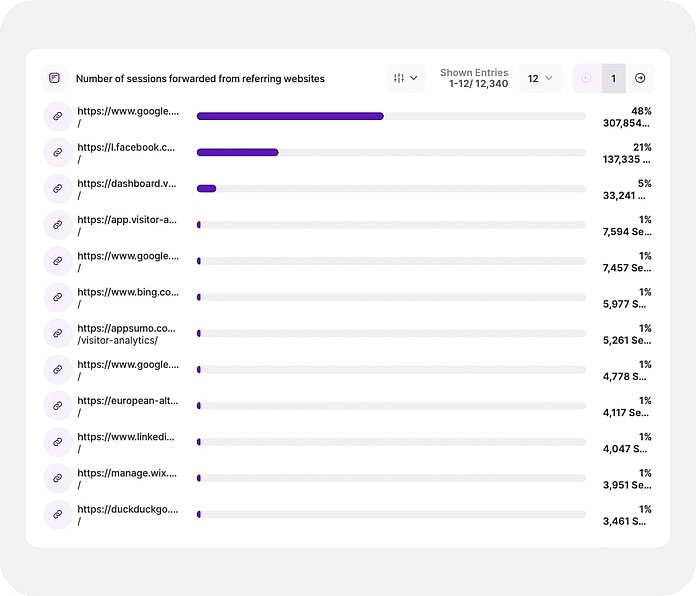Click the report icon next to chart title
696x596 pixels.
coord(55,79)
